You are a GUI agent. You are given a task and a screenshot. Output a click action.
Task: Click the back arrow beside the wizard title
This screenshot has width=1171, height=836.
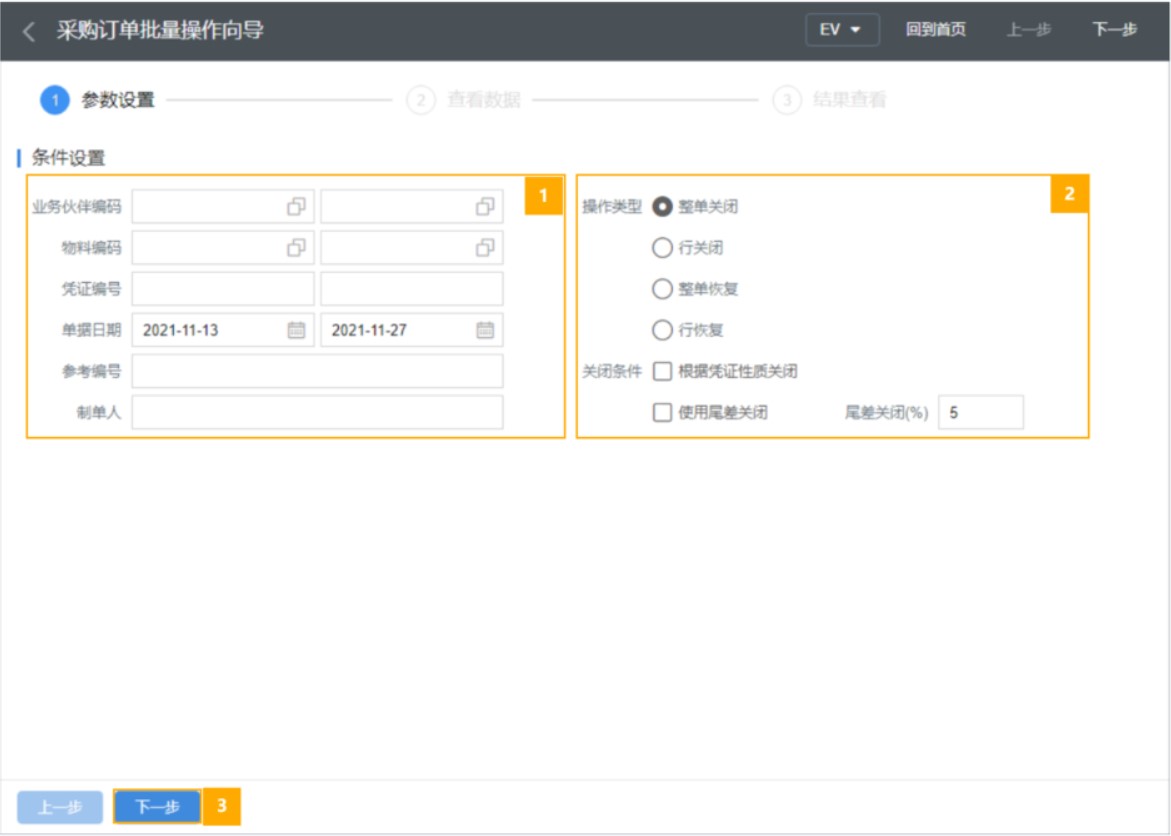pyautogui.click(x=29, y=31)
